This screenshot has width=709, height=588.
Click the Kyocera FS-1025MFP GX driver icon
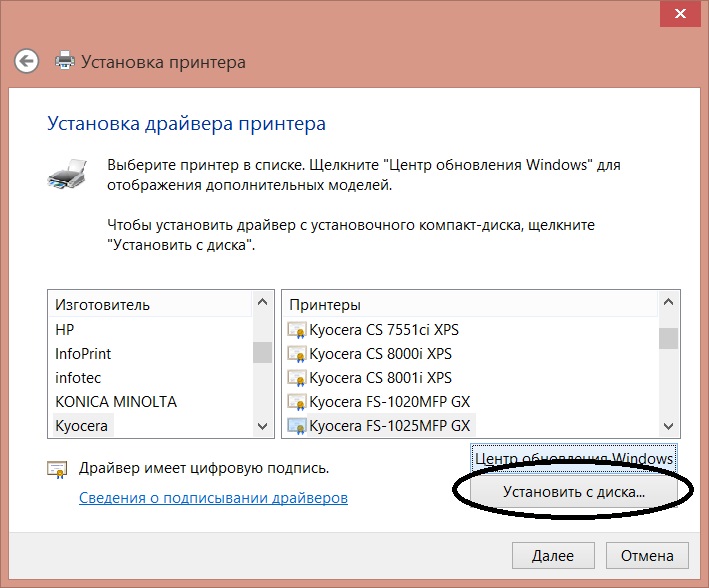[x=297, y=426]
